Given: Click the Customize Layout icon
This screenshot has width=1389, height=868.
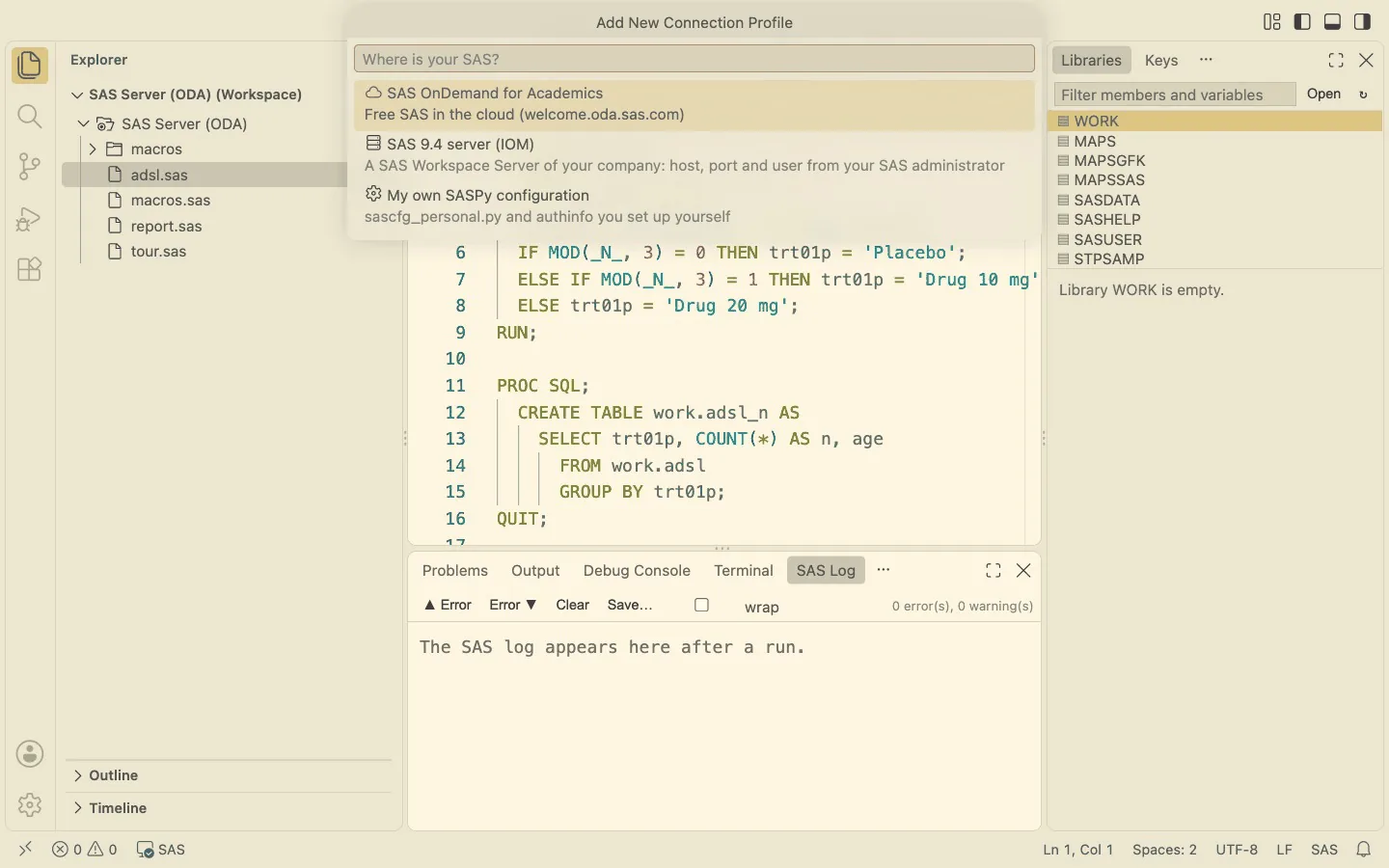Looking at the screenshot, I should click(x=1272, y=21).
